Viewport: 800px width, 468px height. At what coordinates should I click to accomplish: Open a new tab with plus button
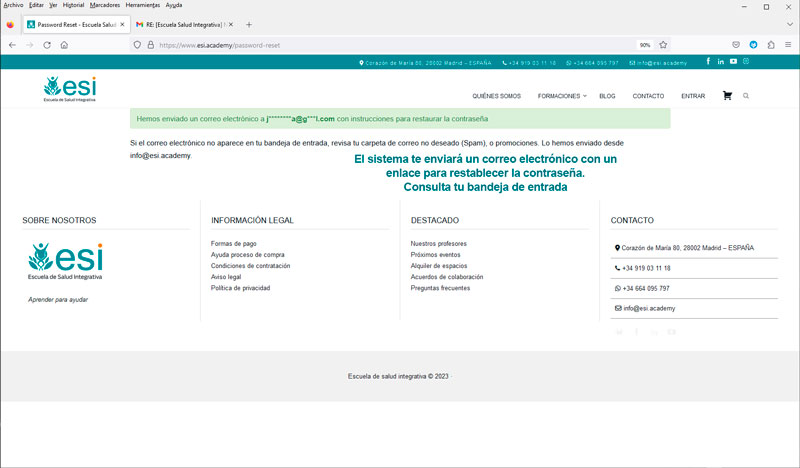249,24
